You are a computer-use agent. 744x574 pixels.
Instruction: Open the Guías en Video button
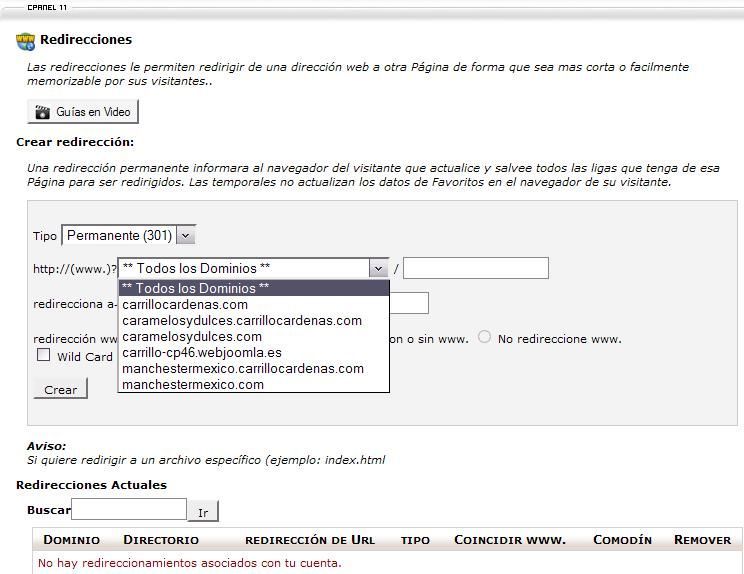click(83, 112)
